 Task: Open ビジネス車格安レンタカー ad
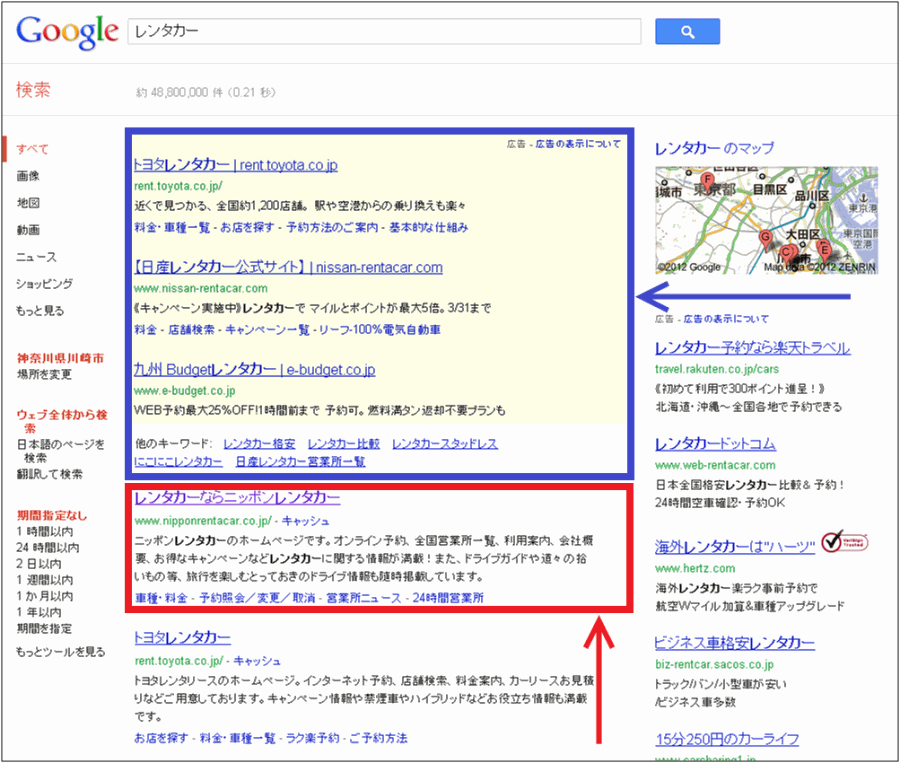click(735, 642)
